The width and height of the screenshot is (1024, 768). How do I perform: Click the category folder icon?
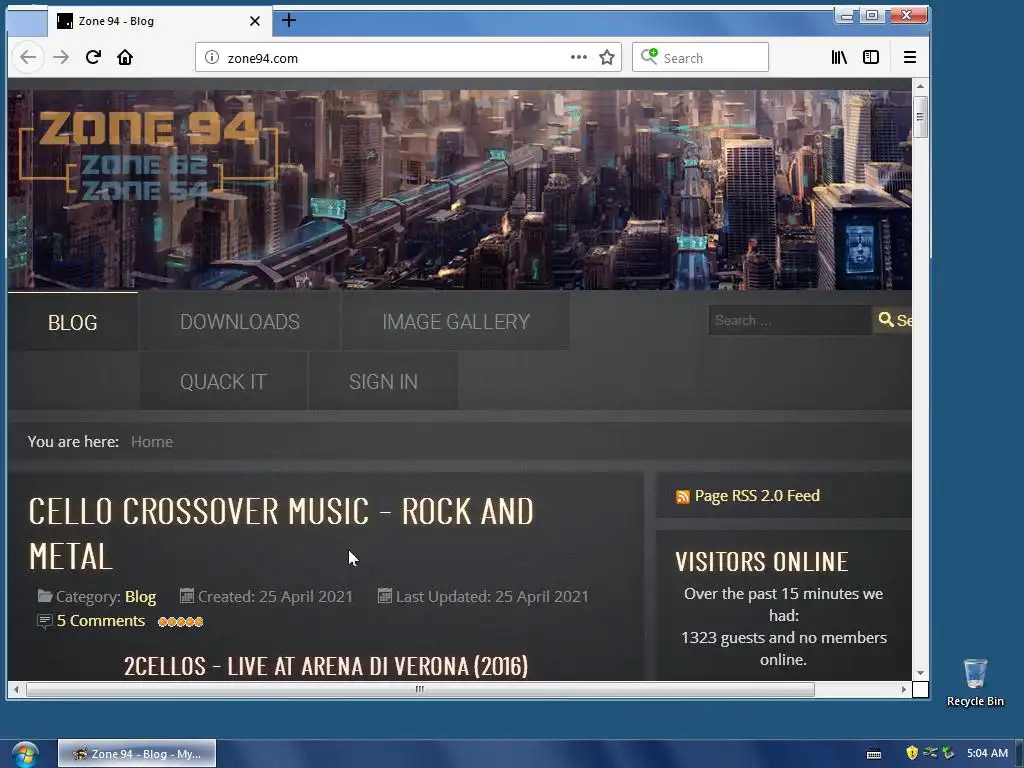click(x=45, y=596)
